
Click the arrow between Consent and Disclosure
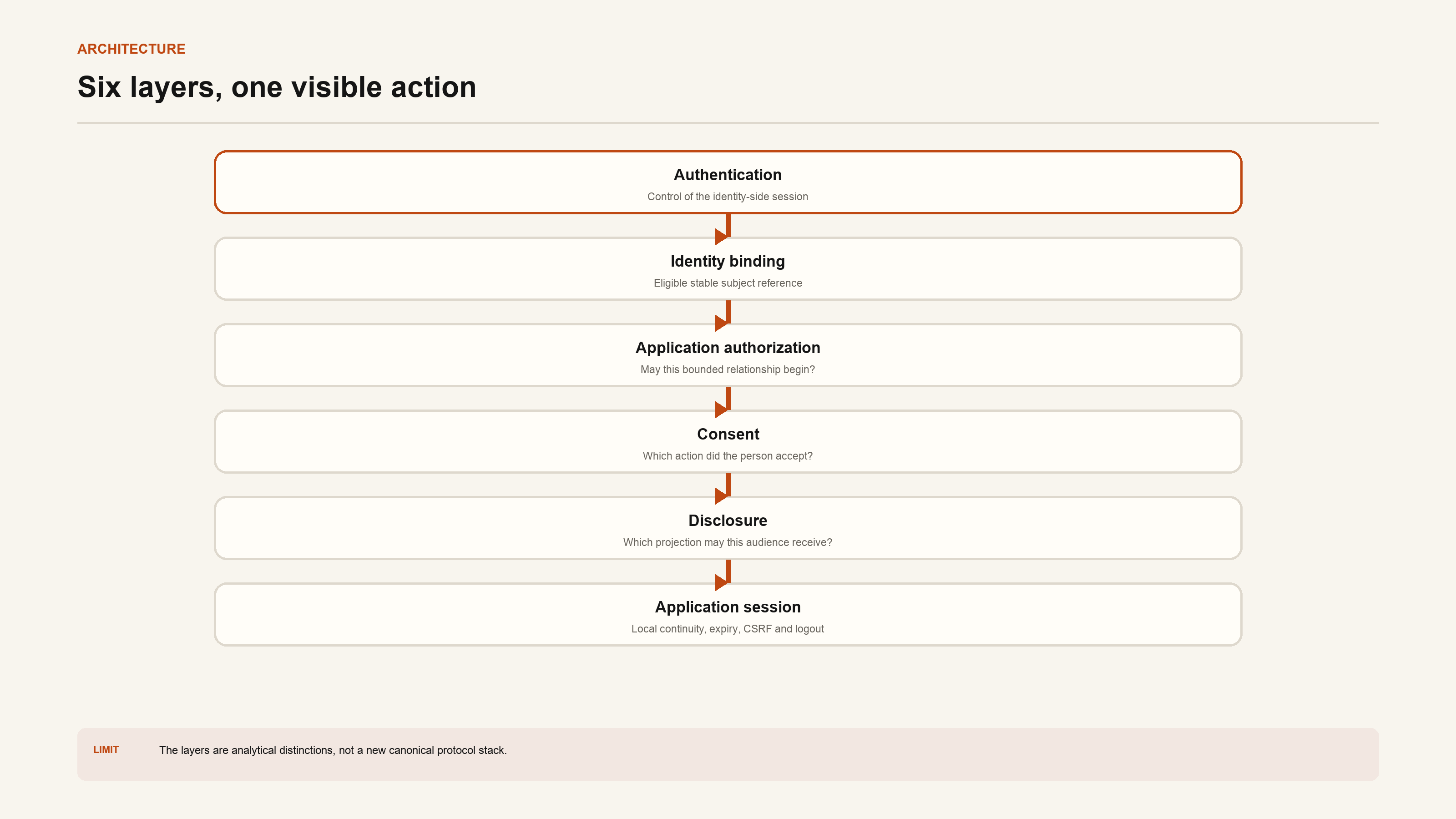click(724, 488)
